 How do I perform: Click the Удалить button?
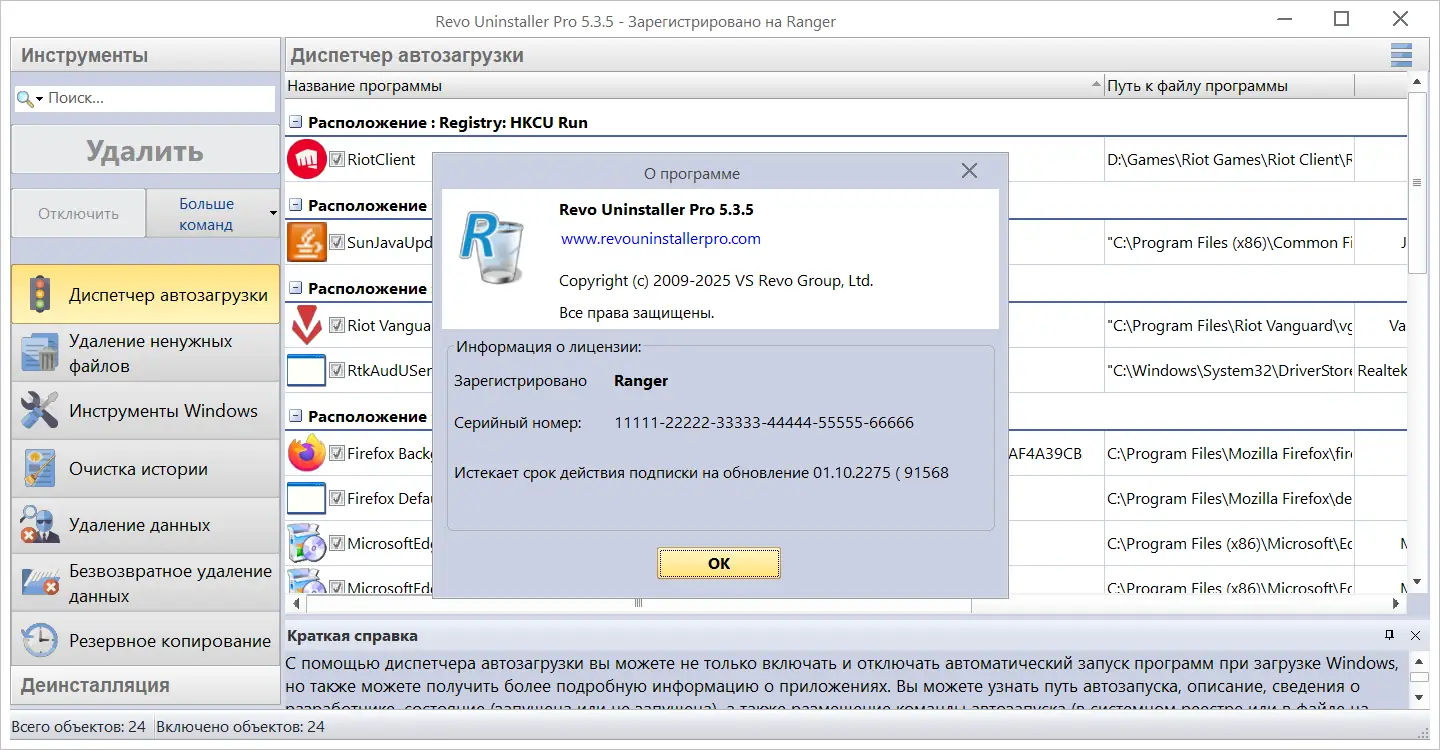[145, 151]
